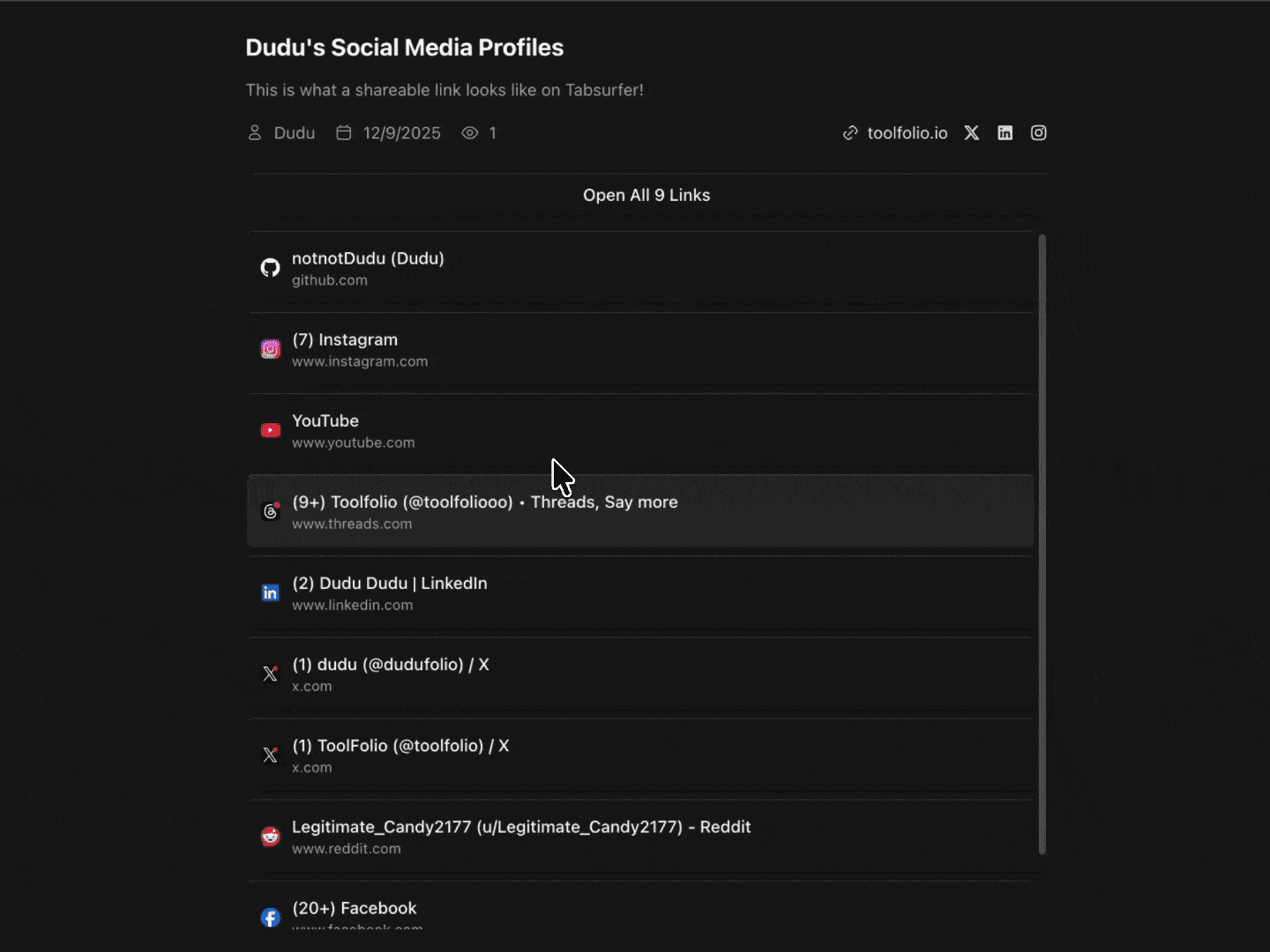Click Open All 9 Links button
Image resolution: width=1270 pixels, height=952 pixels.
click(646, 195)
